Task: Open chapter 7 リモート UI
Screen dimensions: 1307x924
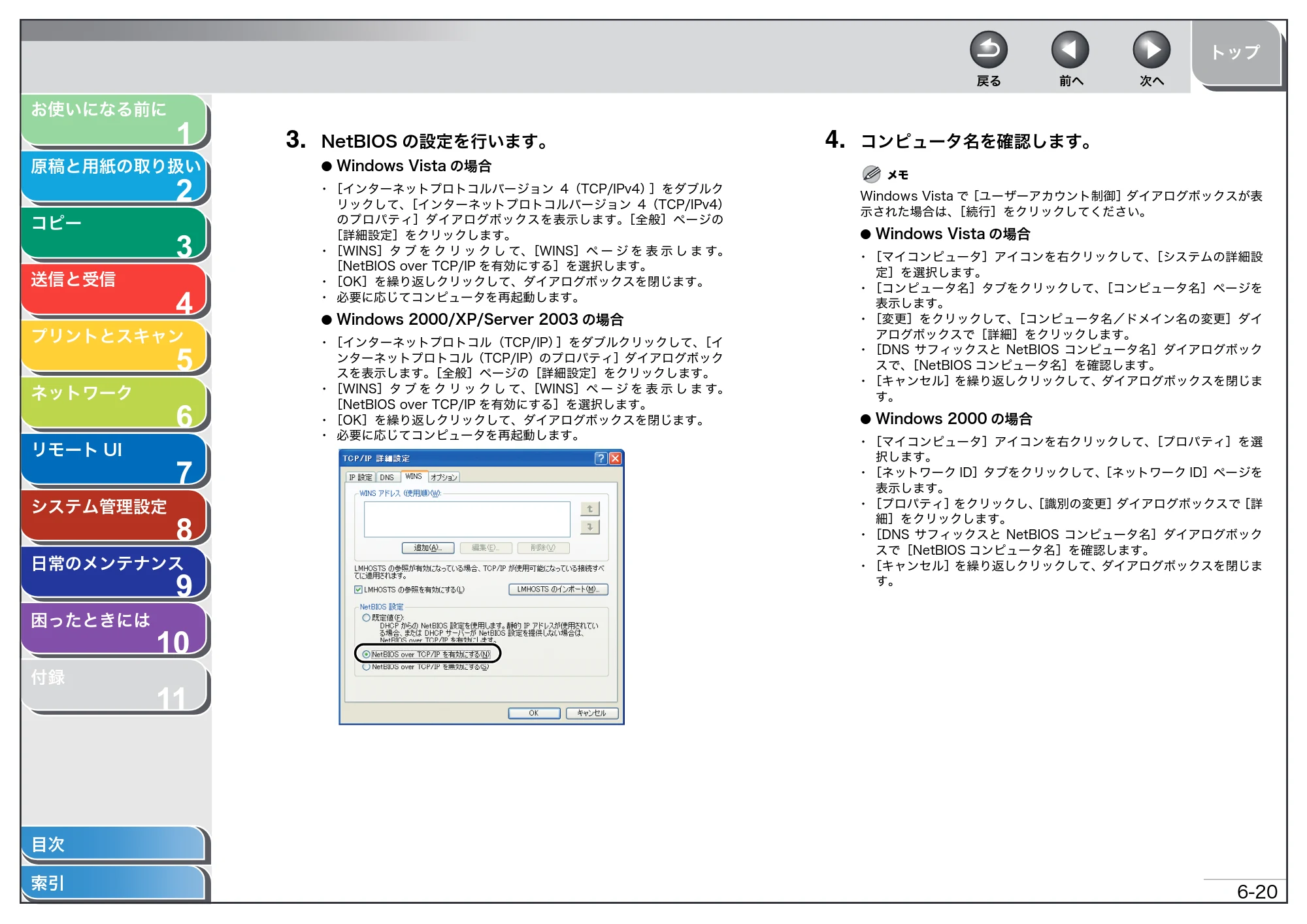Action: point(114,460)
